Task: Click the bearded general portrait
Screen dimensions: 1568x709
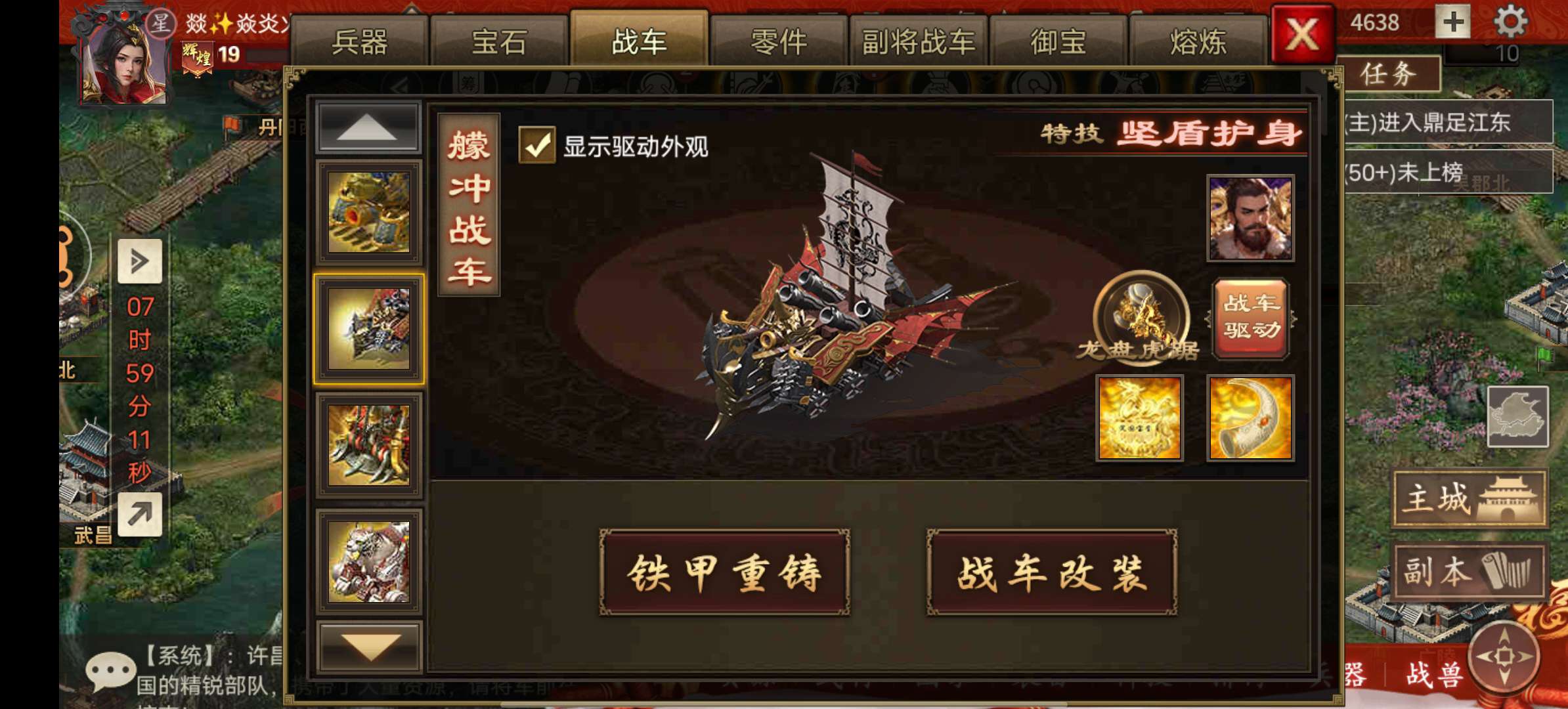Action: coord(1250,219)
